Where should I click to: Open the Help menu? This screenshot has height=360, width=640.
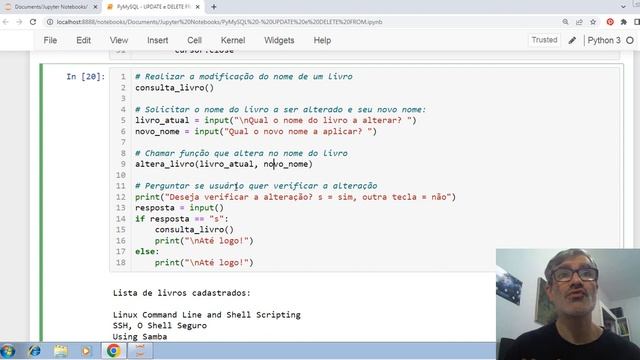[x=322, y=40]
